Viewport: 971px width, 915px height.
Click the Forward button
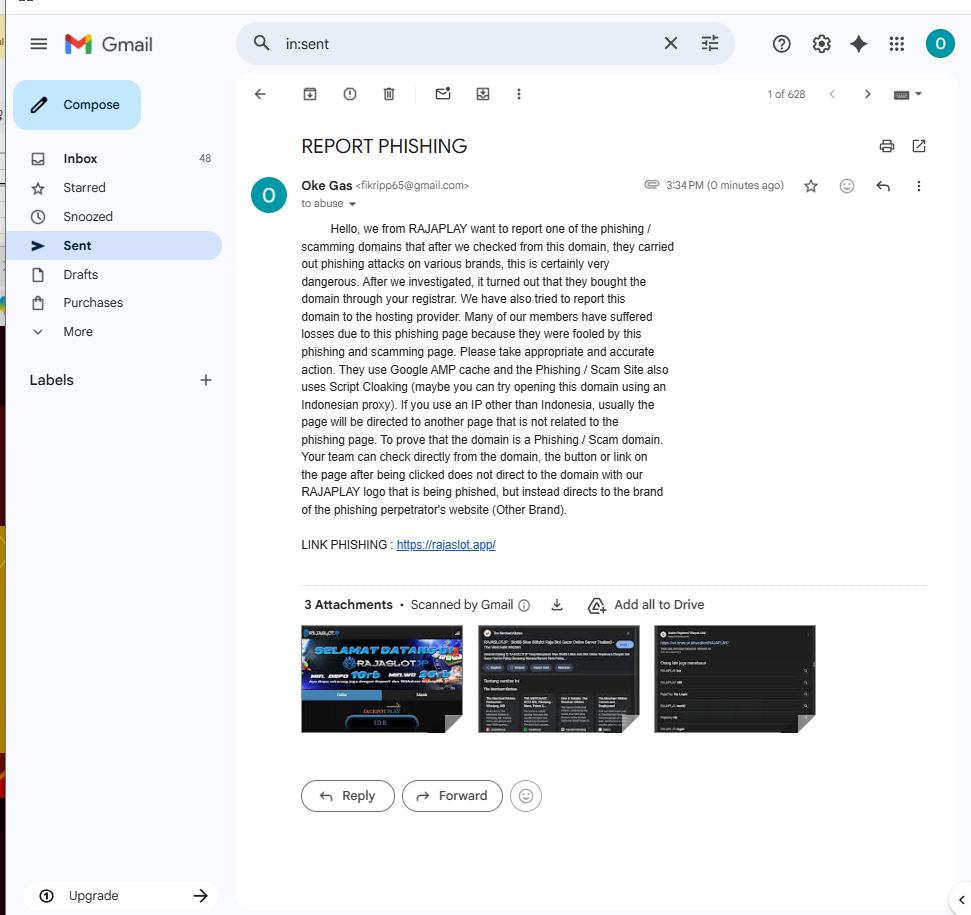tap(452, 796)
